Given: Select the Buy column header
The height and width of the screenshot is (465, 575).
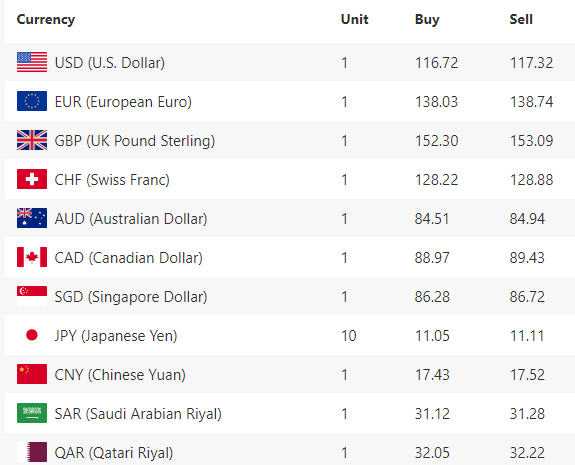Looking at the screenshot, I should pyautogui.click(x=427, y=19).
